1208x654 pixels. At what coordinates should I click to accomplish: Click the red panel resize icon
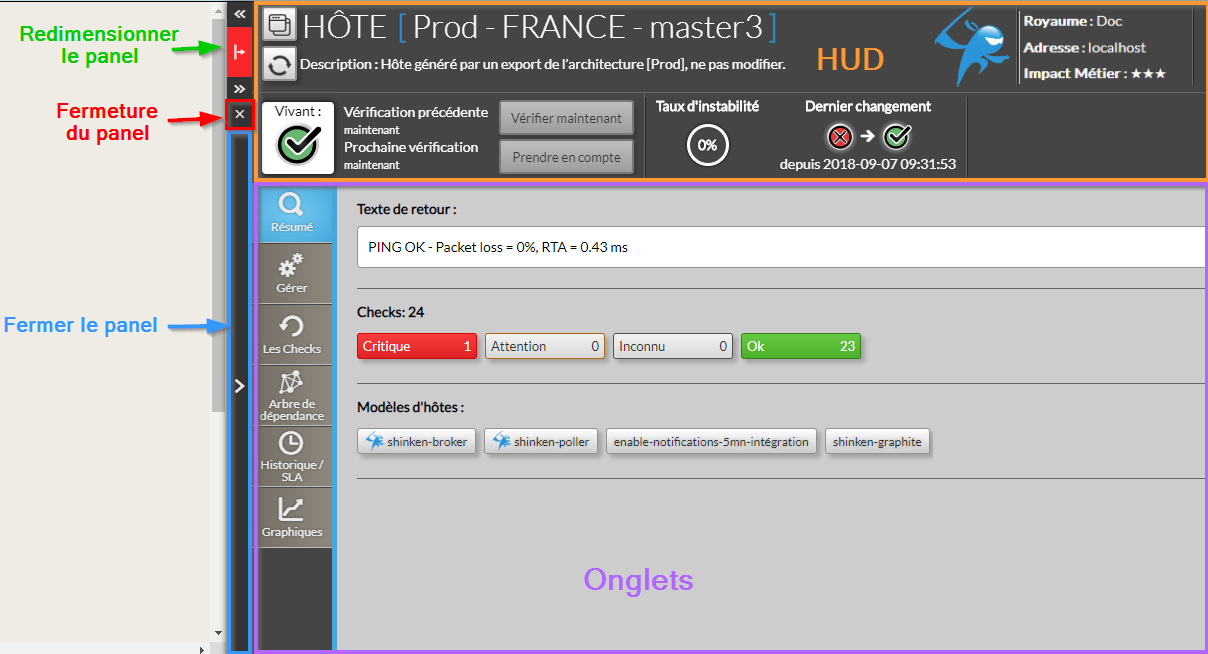239,52
